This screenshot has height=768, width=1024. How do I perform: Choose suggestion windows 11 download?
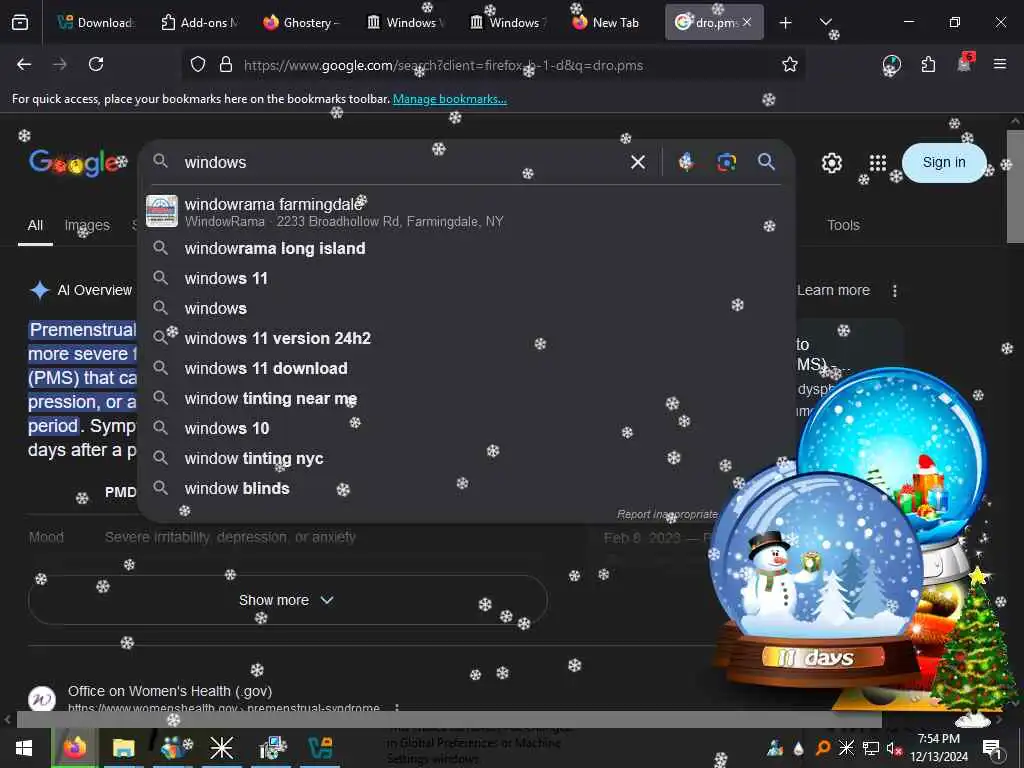click(x=466, y=368)
